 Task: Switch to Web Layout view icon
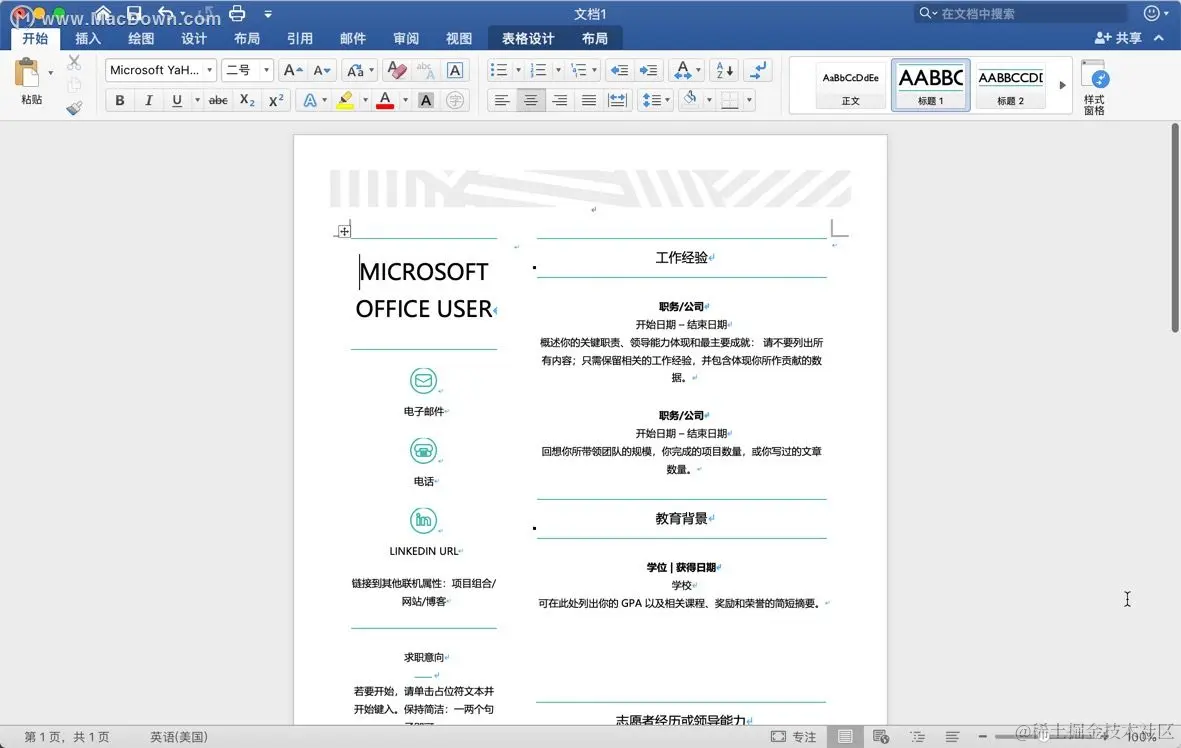click(x=880, y=737)
